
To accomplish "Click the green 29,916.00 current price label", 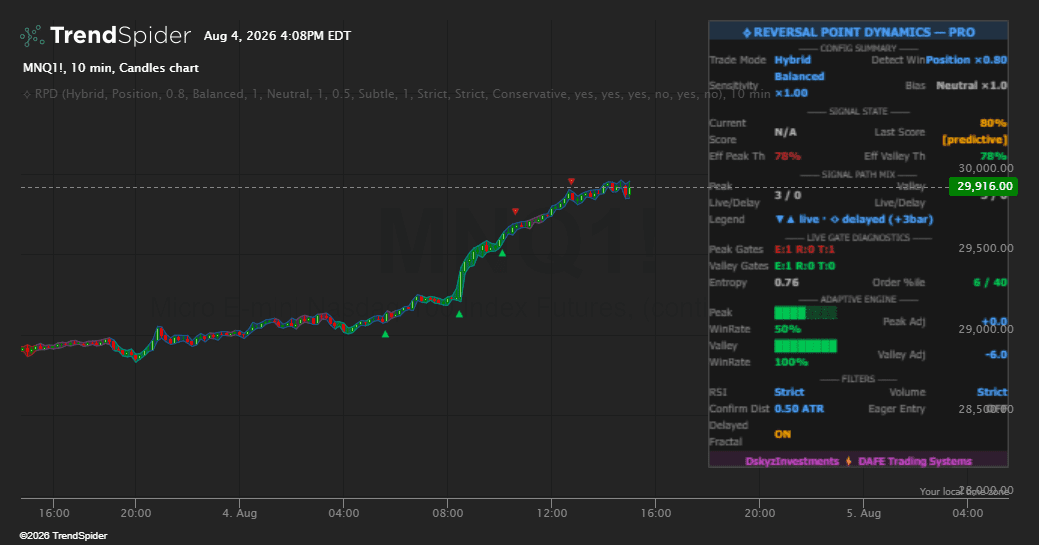I will coord(983,186).
